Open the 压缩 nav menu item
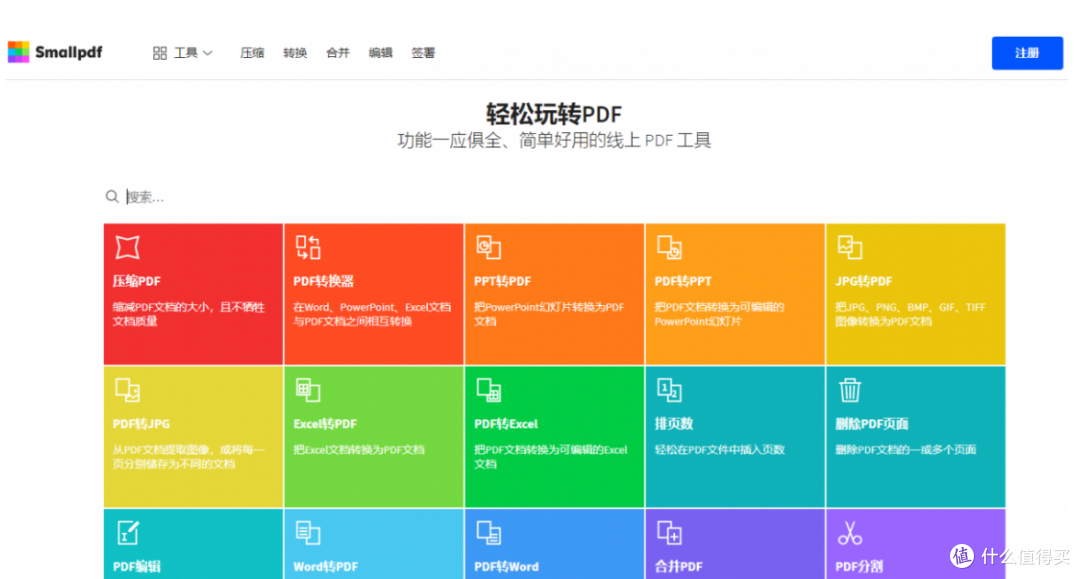The width and height of the screenshot is (1080, 579). pos(252,53)
